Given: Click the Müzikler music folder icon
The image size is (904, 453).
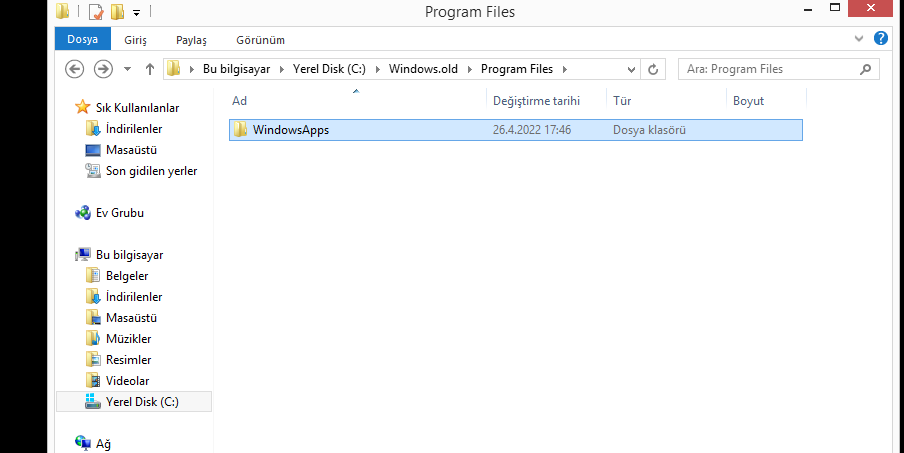Looking at the screenshot, I should pos(93,338).
